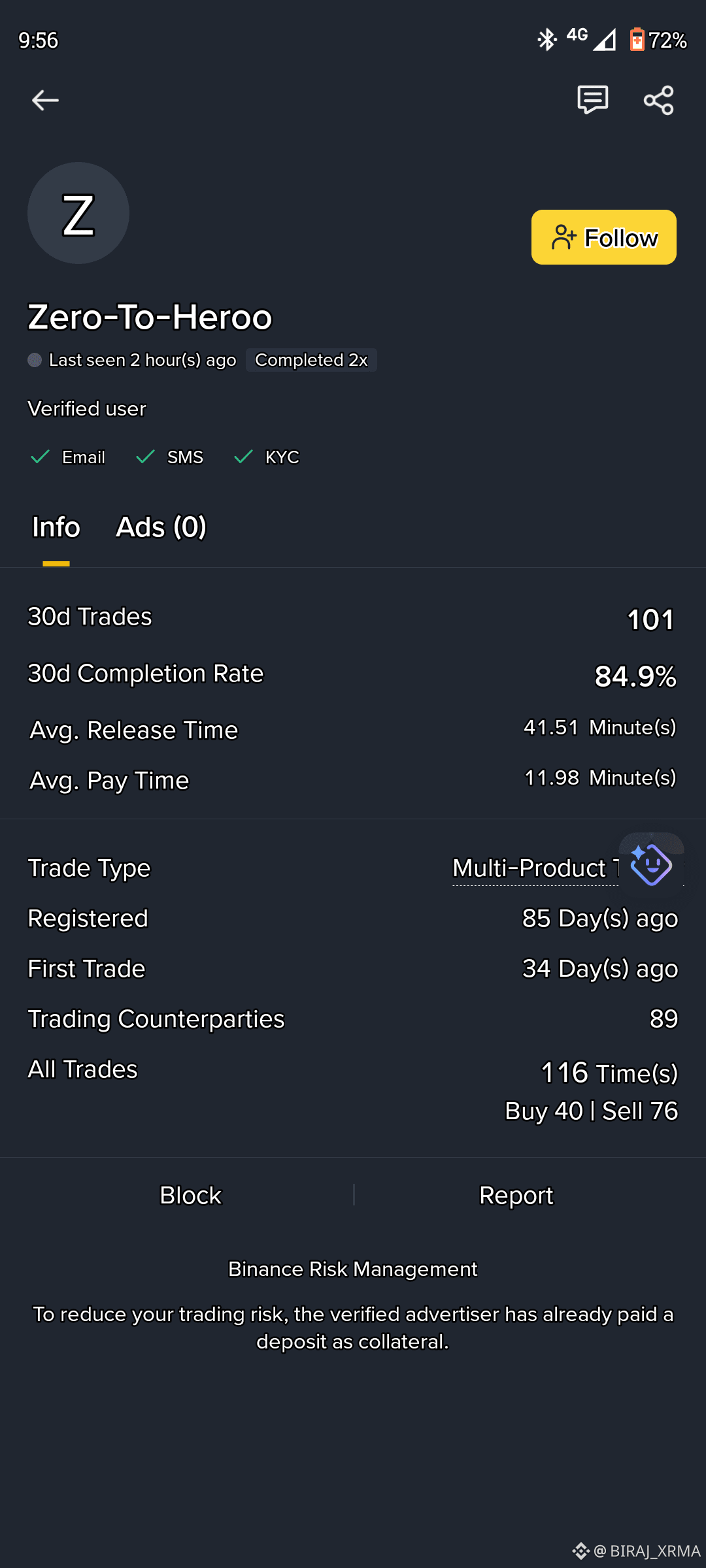This screenshot has width=706, height=1568.
Task: Tap the Completed 2x badge
Action: point(311,360)
